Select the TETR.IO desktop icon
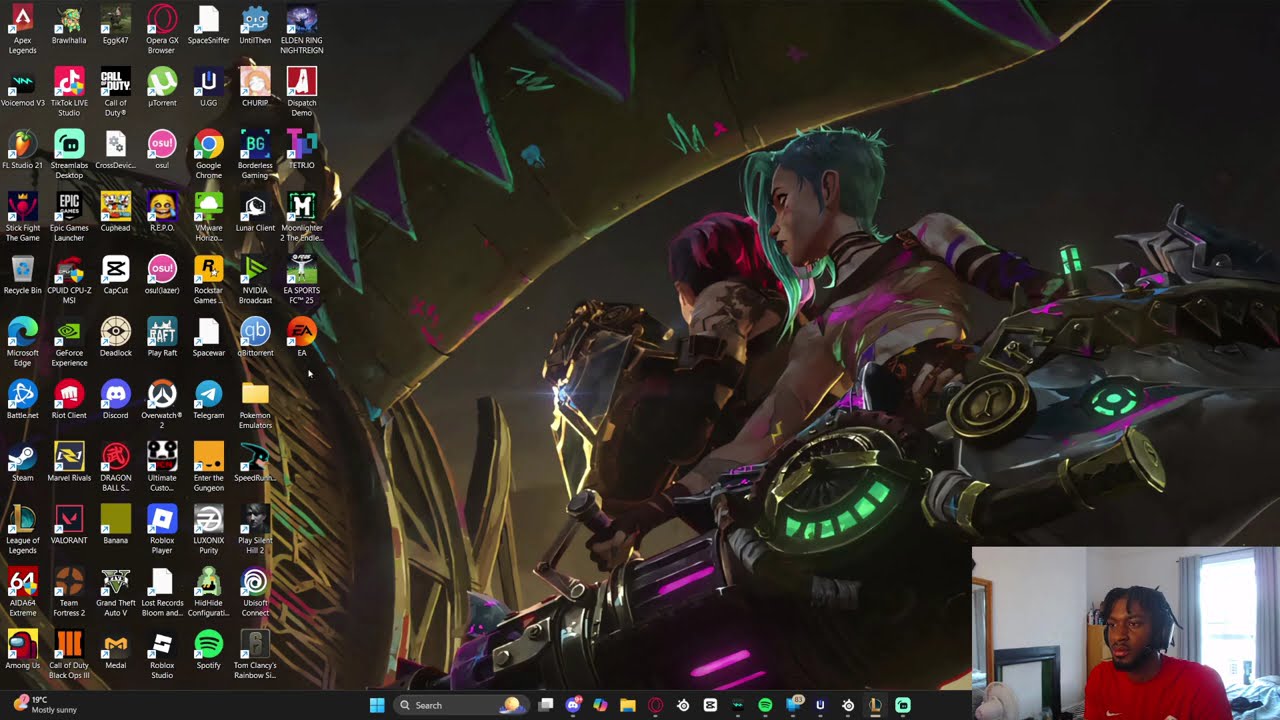Screen dimensions: 1280x720 (302, 149)
